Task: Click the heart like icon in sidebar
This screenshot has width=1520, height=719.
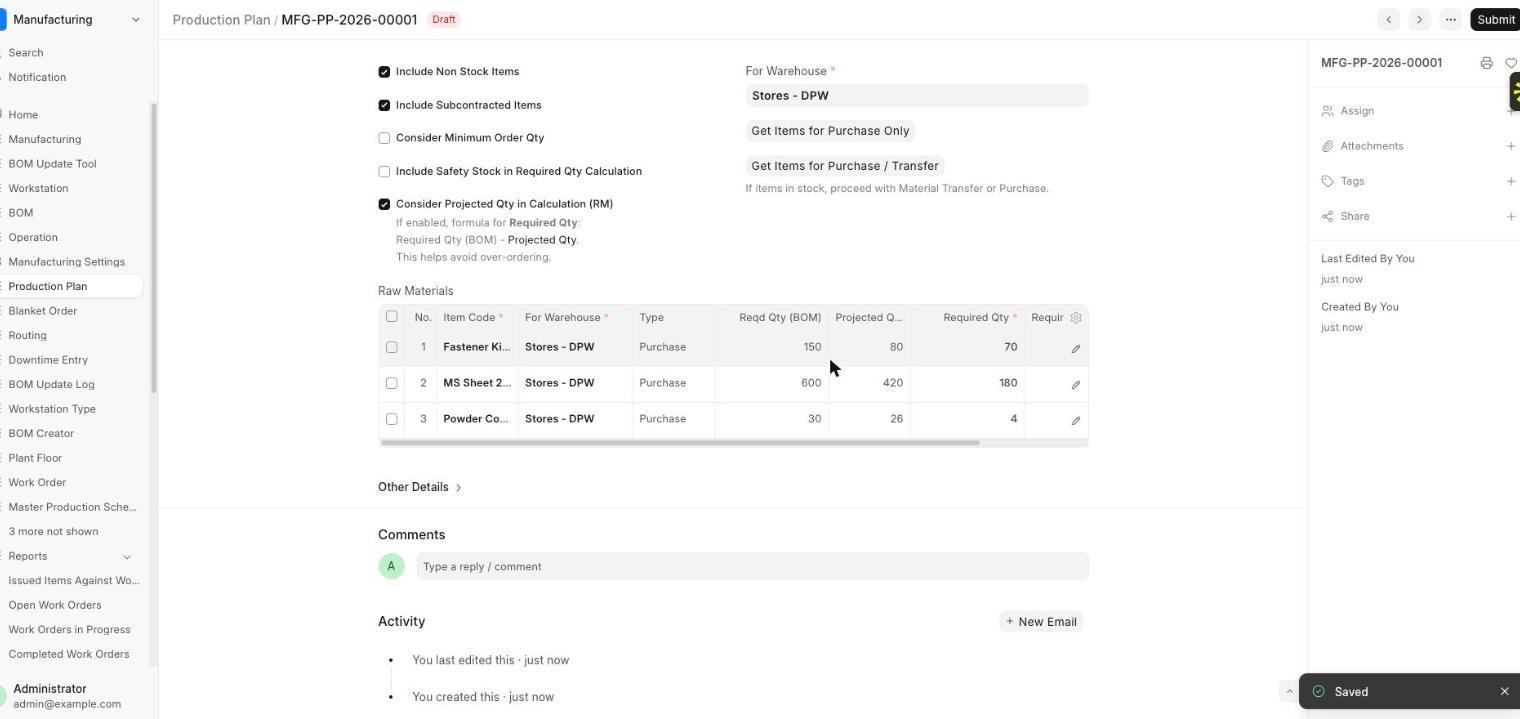Action: point(1511,63)
